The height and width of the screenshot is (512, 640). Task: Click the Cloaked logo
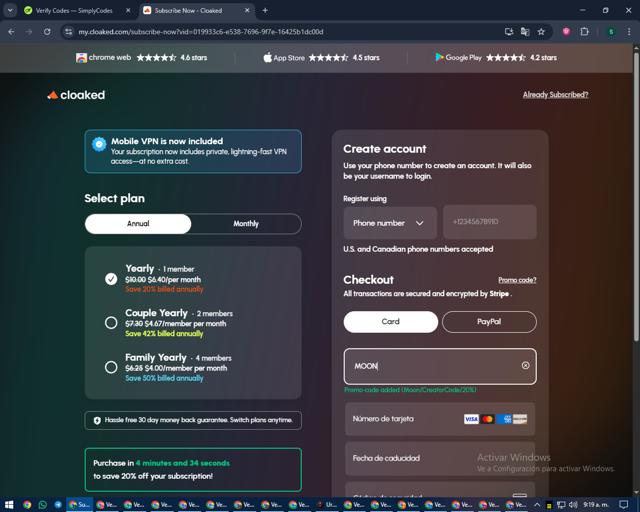click(76, 95)
